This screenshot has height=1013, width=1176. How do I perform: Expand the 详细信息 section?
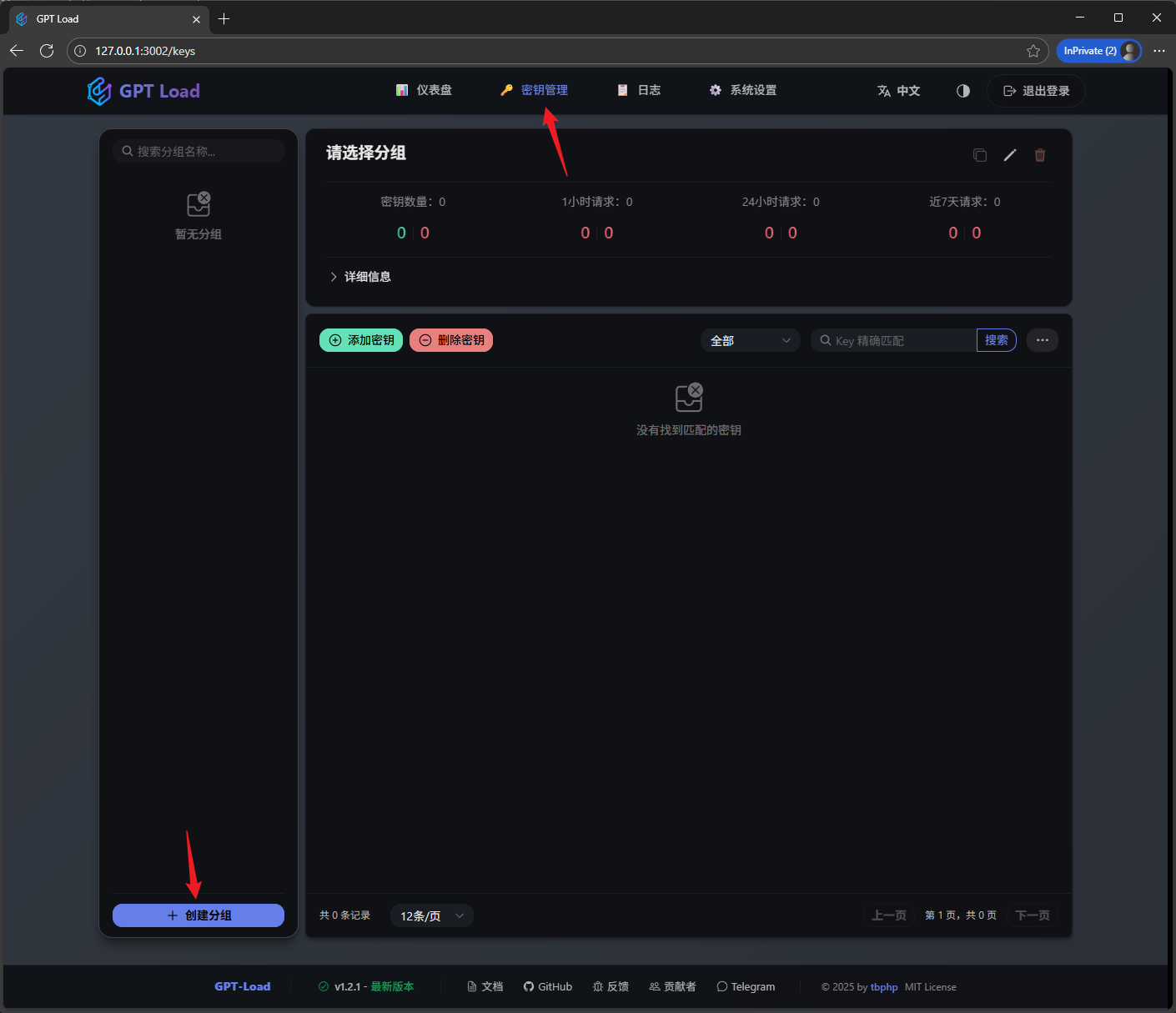[360, 277]
